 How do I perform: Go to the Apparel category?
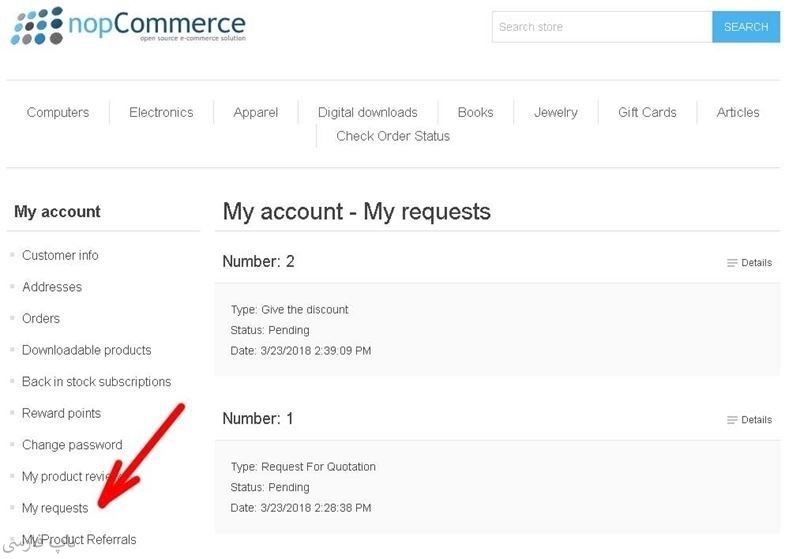tap(255, 112)
